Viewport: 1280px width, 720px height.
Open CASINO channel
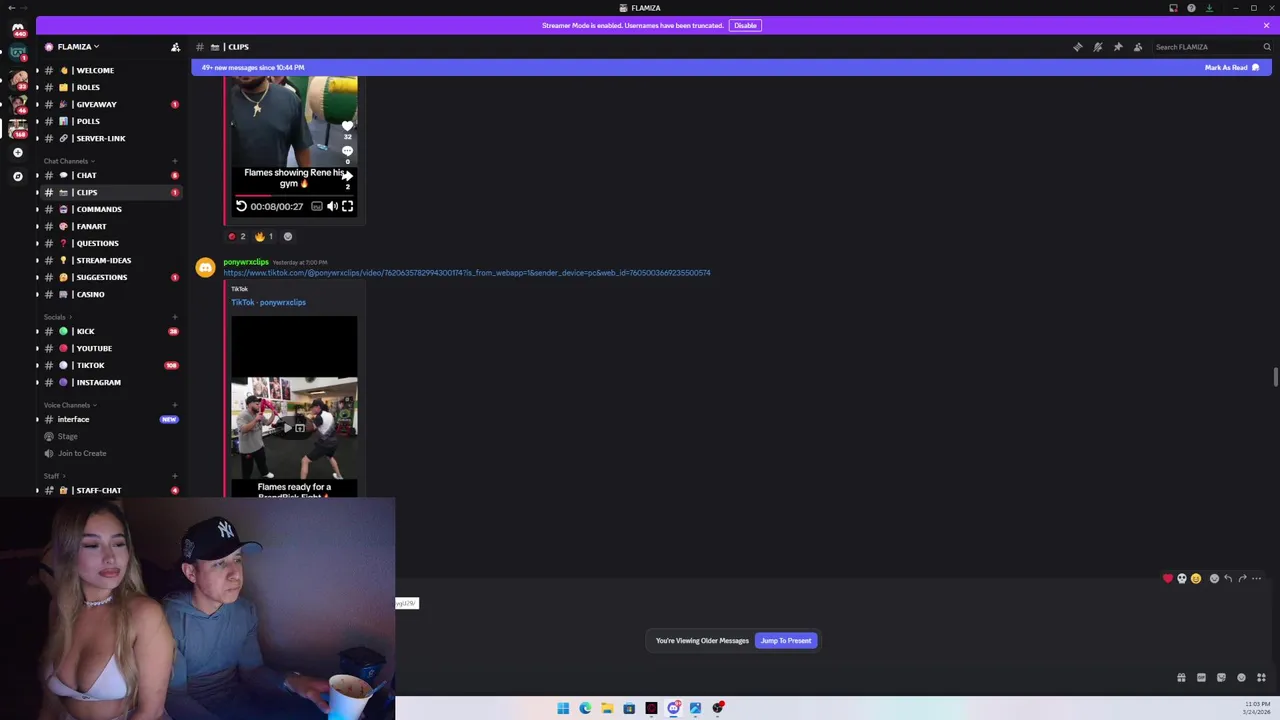coord(110,294)
